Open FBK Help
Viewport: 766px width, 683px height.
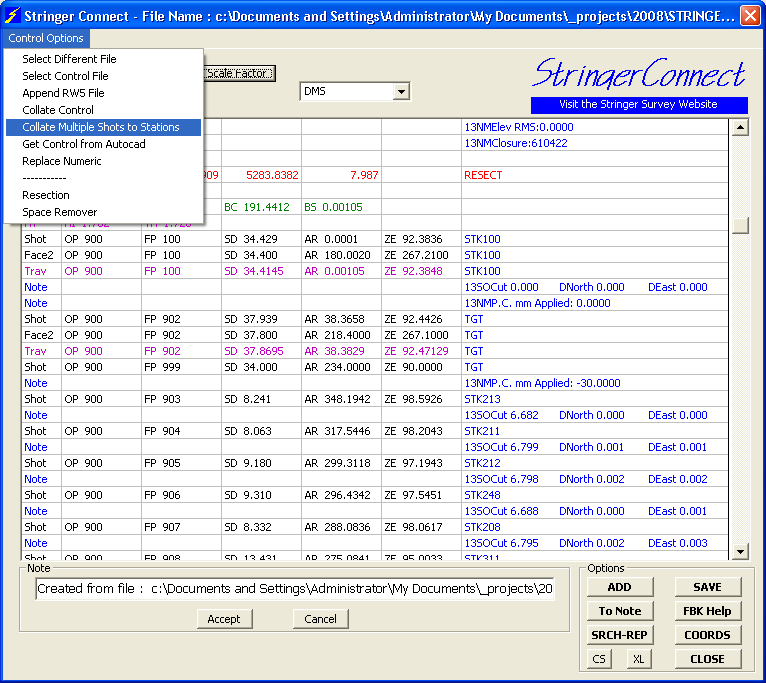pyautogui.click(x=707, y=611)
